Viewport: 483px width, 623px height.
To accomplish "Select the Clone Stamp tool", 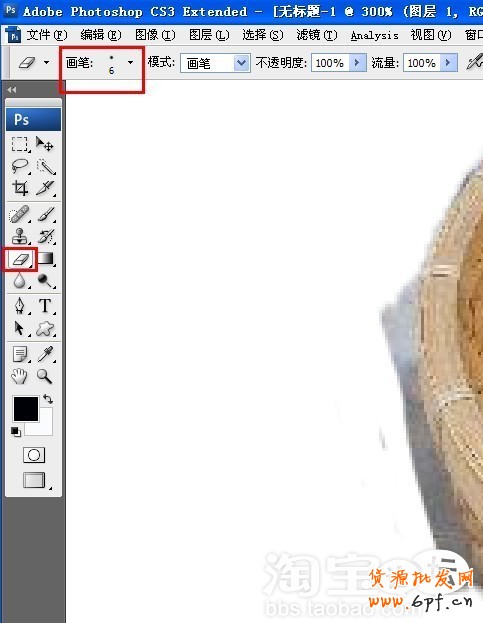I will 20,236.
